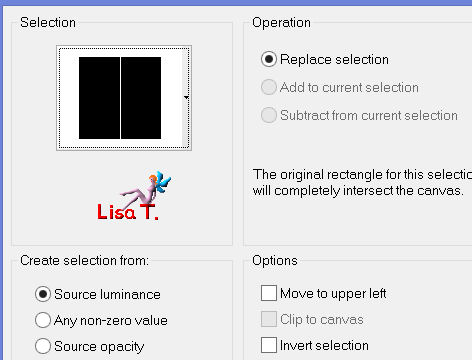Select Source opacity radio button
This screenshot has width=472, height=360.
click(43, 346)
